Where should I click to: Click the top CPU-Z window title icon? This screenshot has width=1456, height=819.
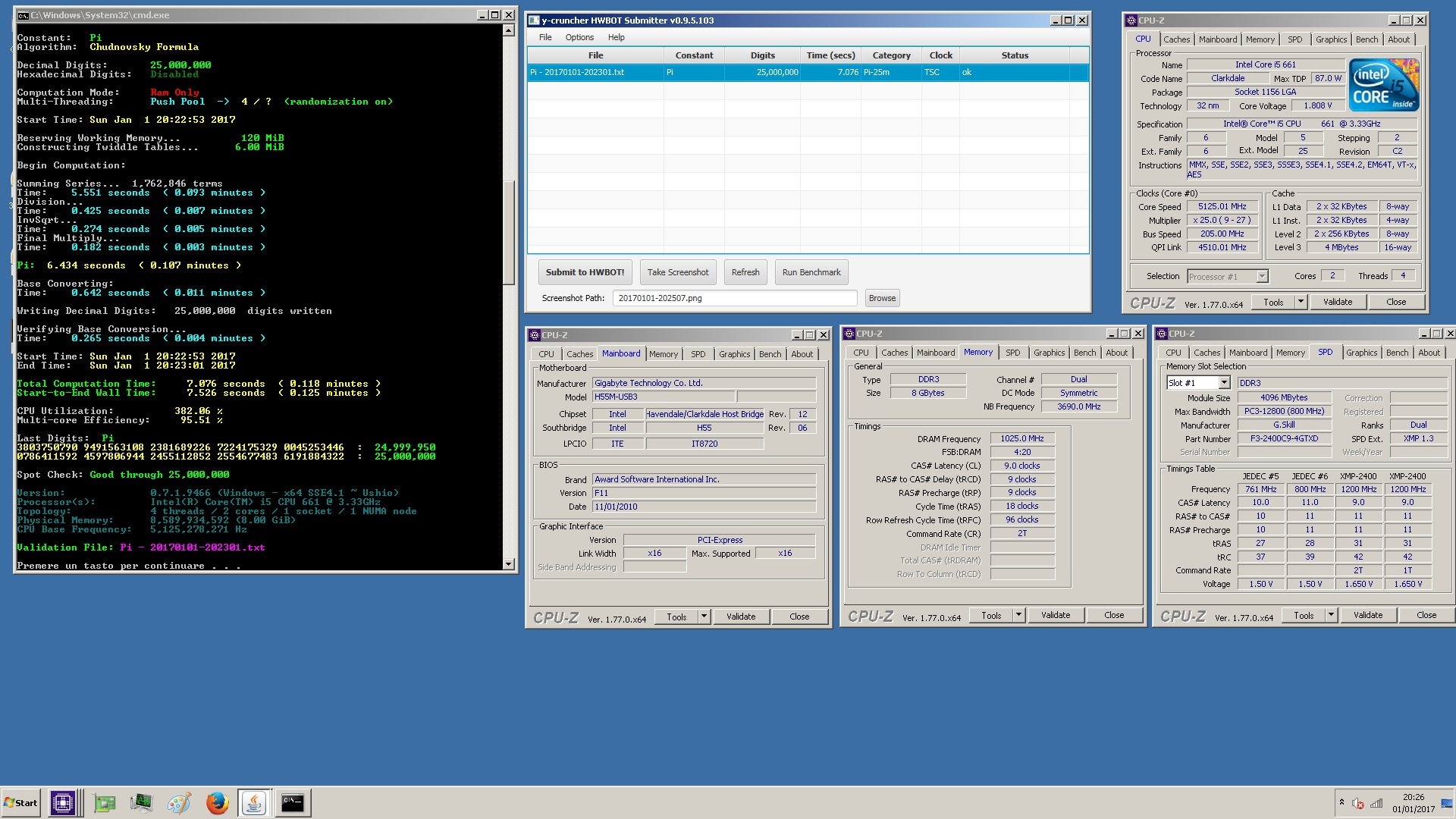pos(1131,20)
